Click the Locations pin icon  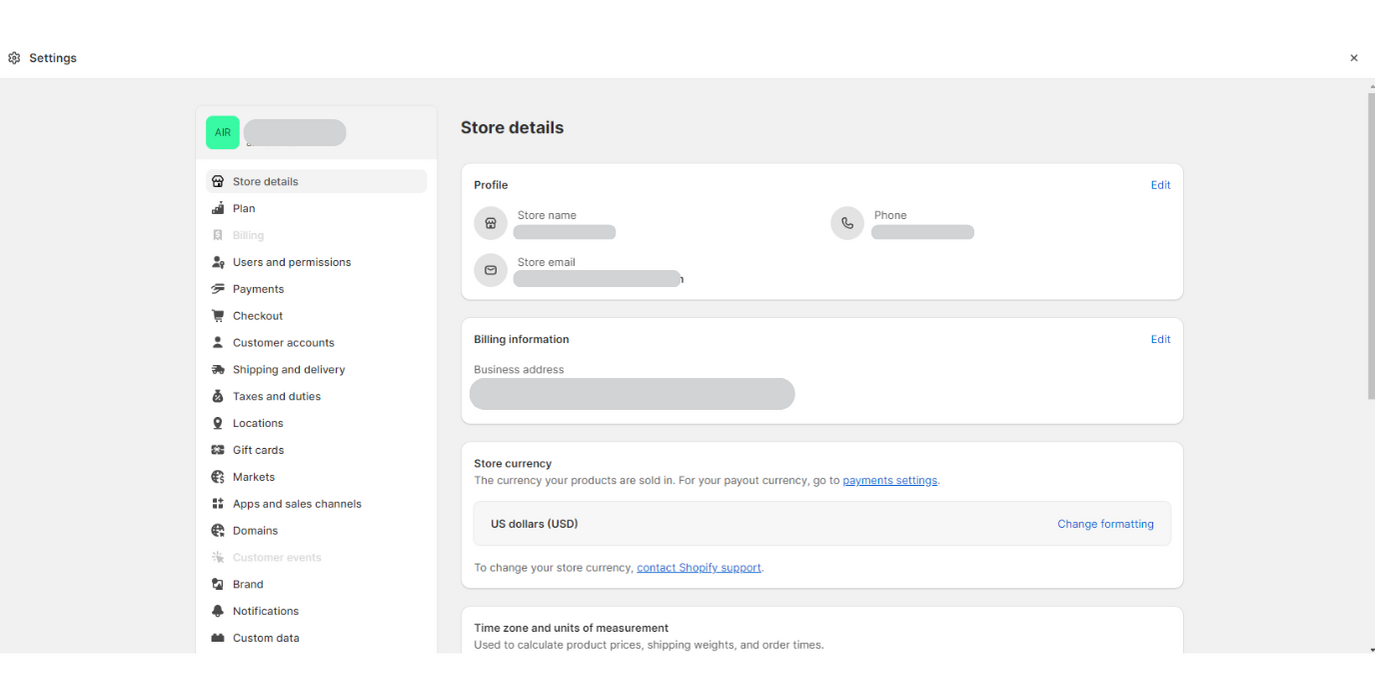pyautogui.click(x=218, y=423)
